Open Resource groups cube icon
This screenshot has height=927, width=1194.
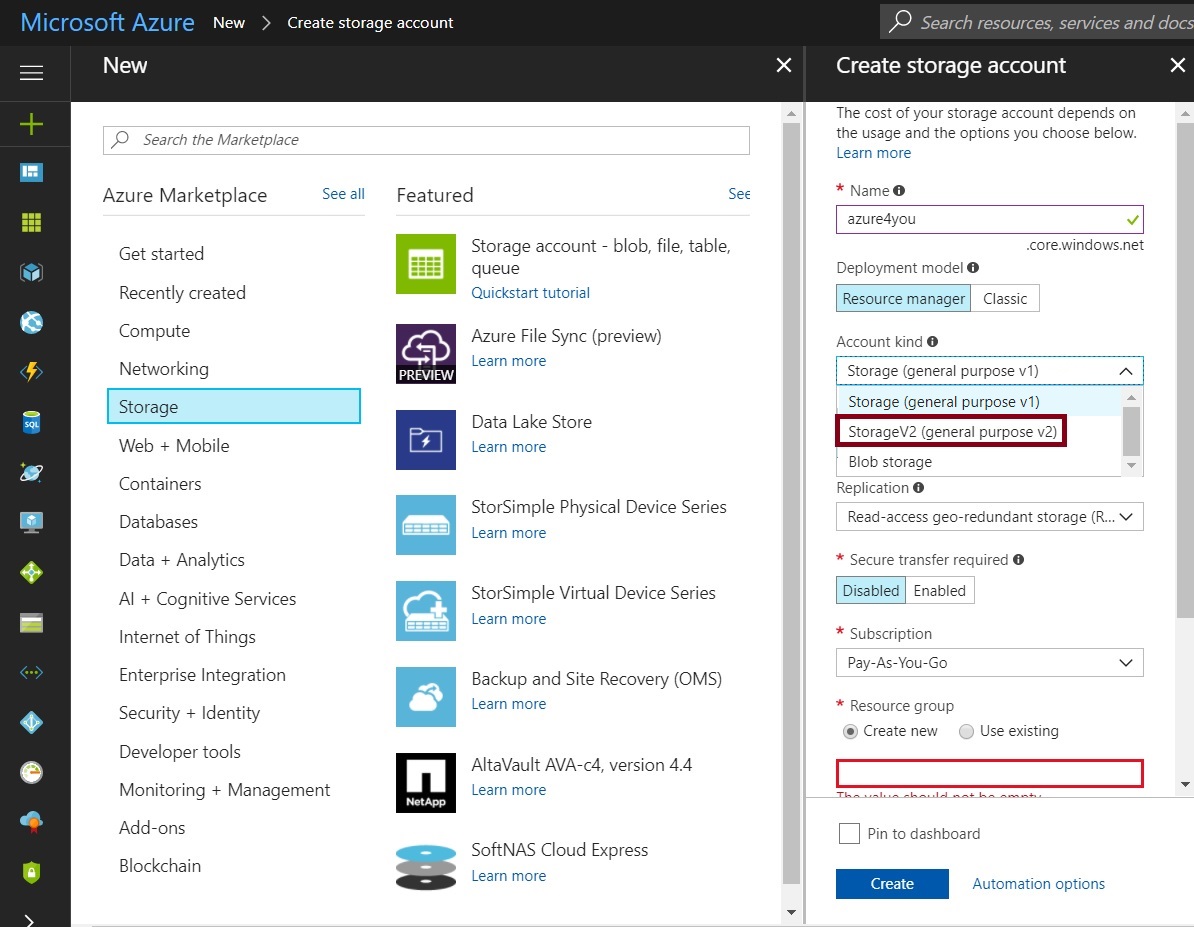31,272
